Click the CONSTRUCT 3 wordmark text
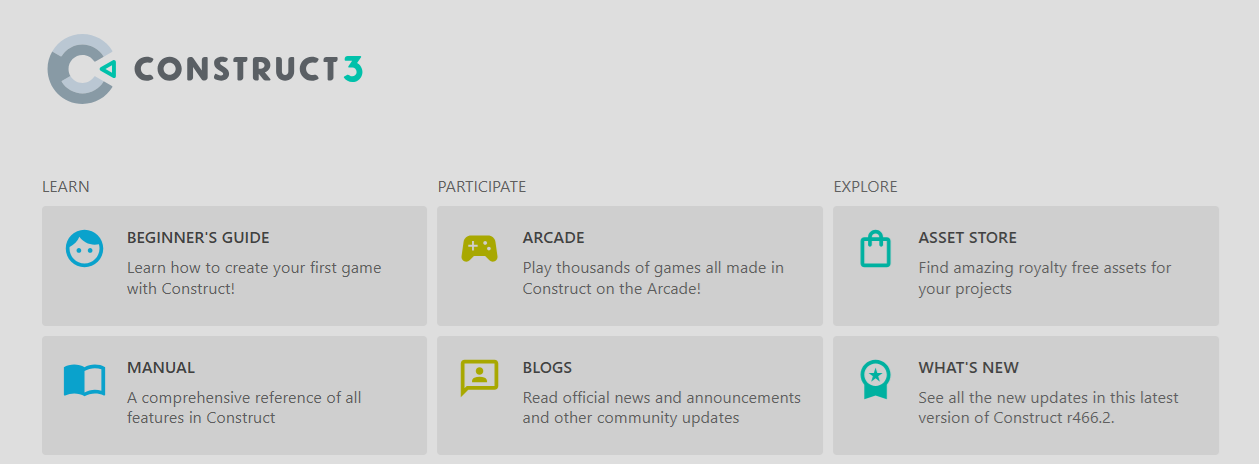The width and height of the screenshot is (1259, 464). 247,68
